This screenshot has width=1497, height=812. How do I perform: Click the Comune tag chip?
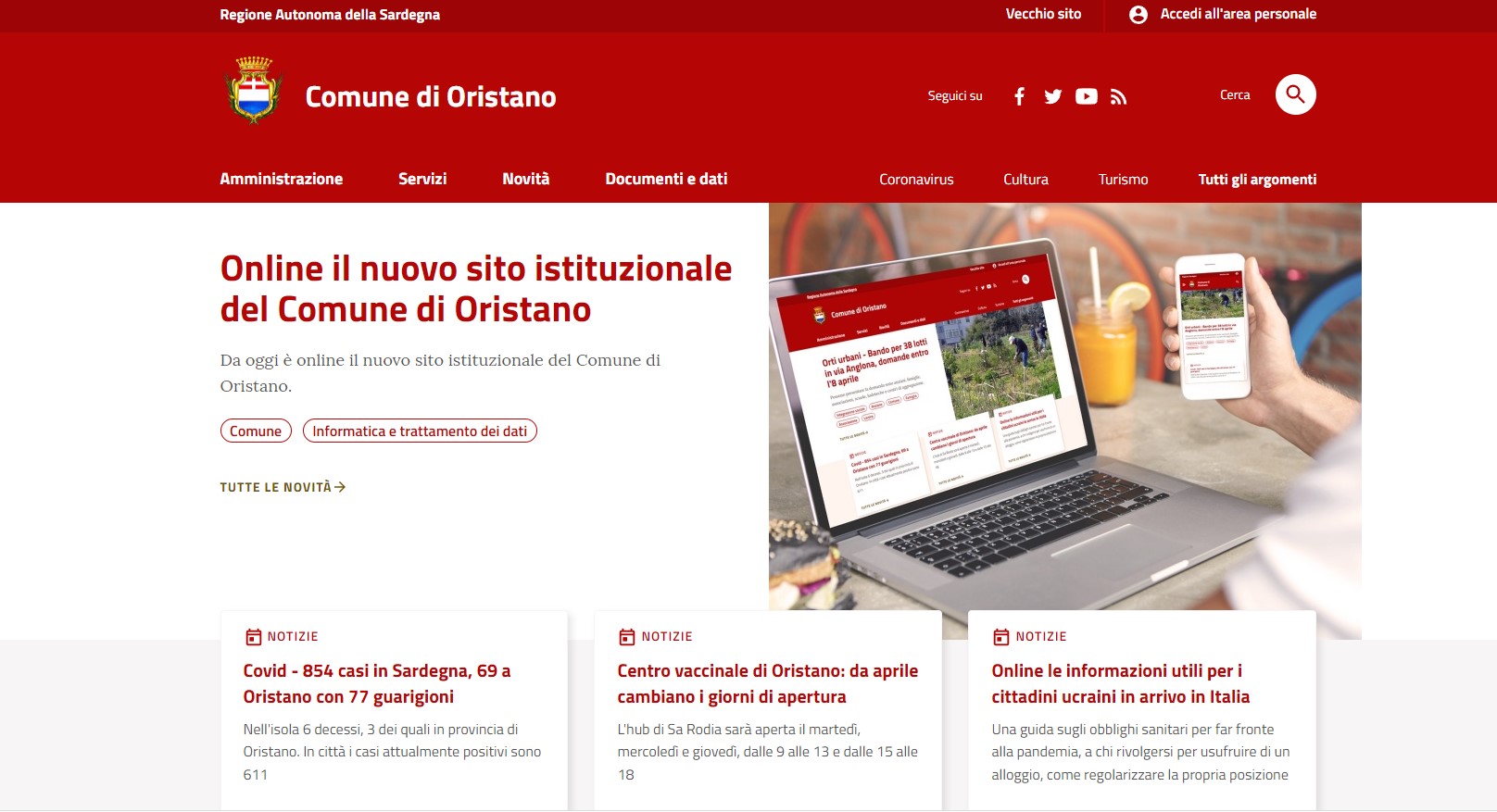[x=256, y=431]
